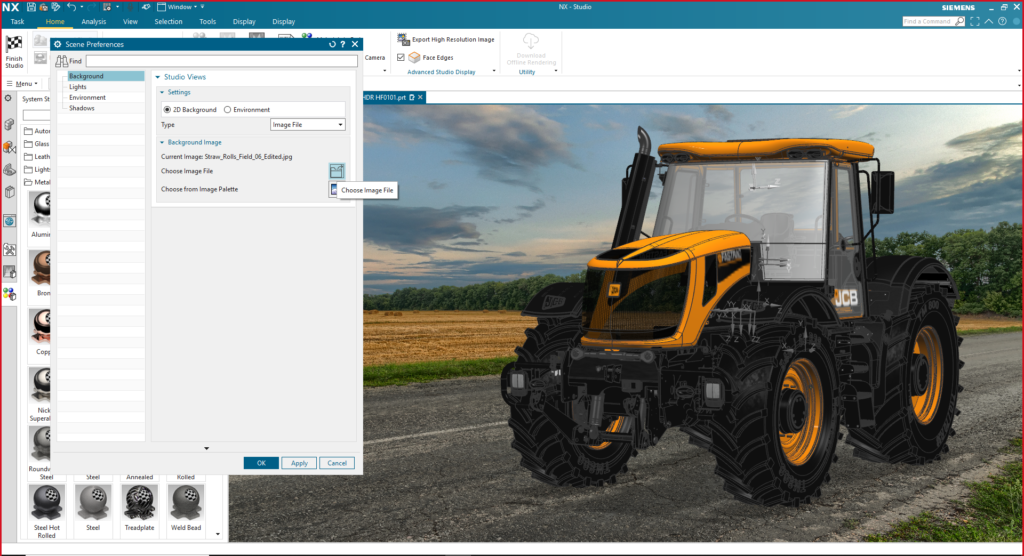Select the Weld Bead material thumbnail

click(185, 502)
